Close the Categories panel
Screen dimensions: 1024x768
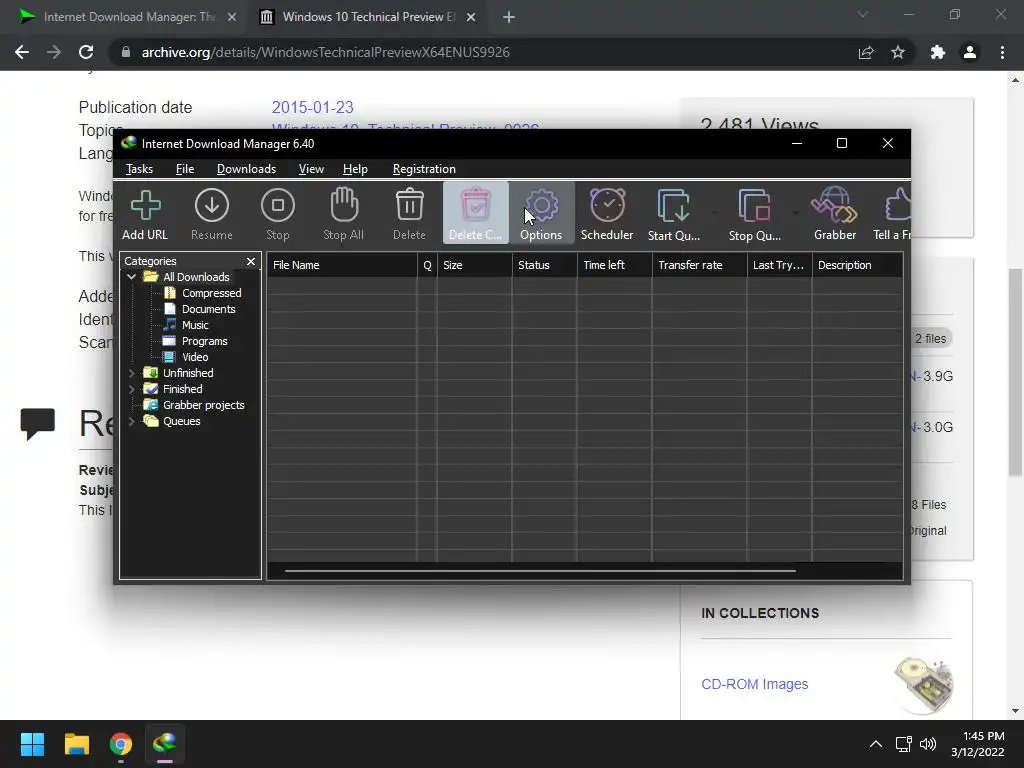click(x=251, y=261)
